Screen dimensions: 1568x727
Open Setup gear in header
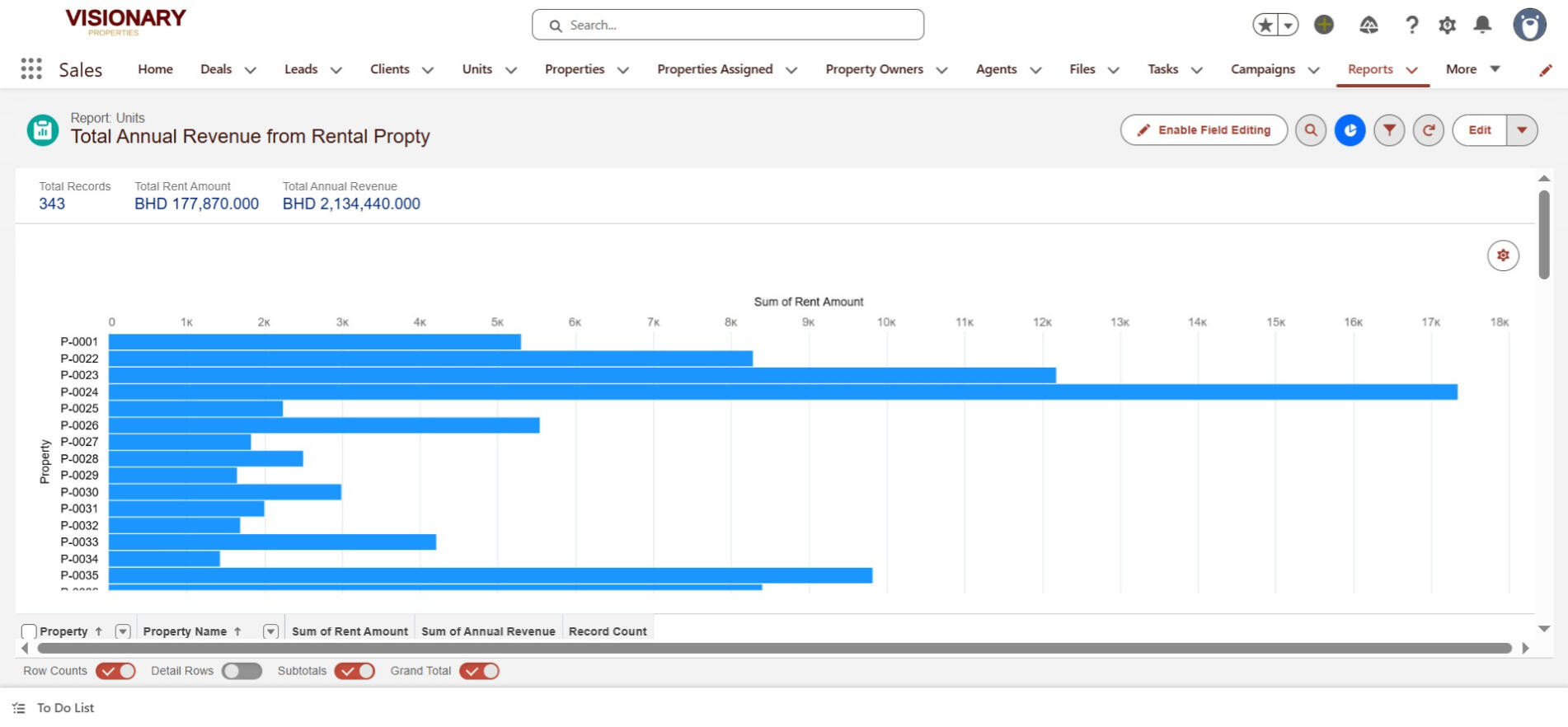coord(1447,26)
